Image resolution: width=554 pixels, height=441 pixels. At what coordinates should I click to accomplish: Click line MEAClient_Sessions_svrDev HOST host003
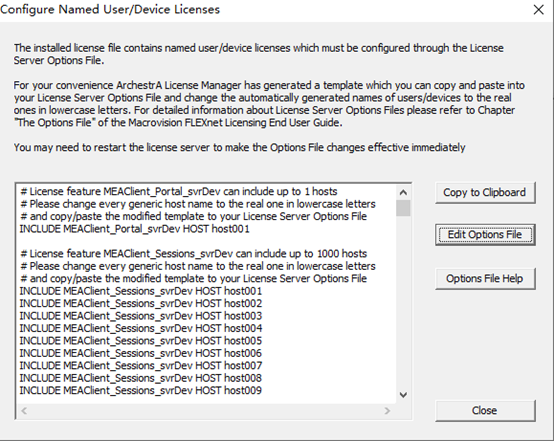point(141,316)
